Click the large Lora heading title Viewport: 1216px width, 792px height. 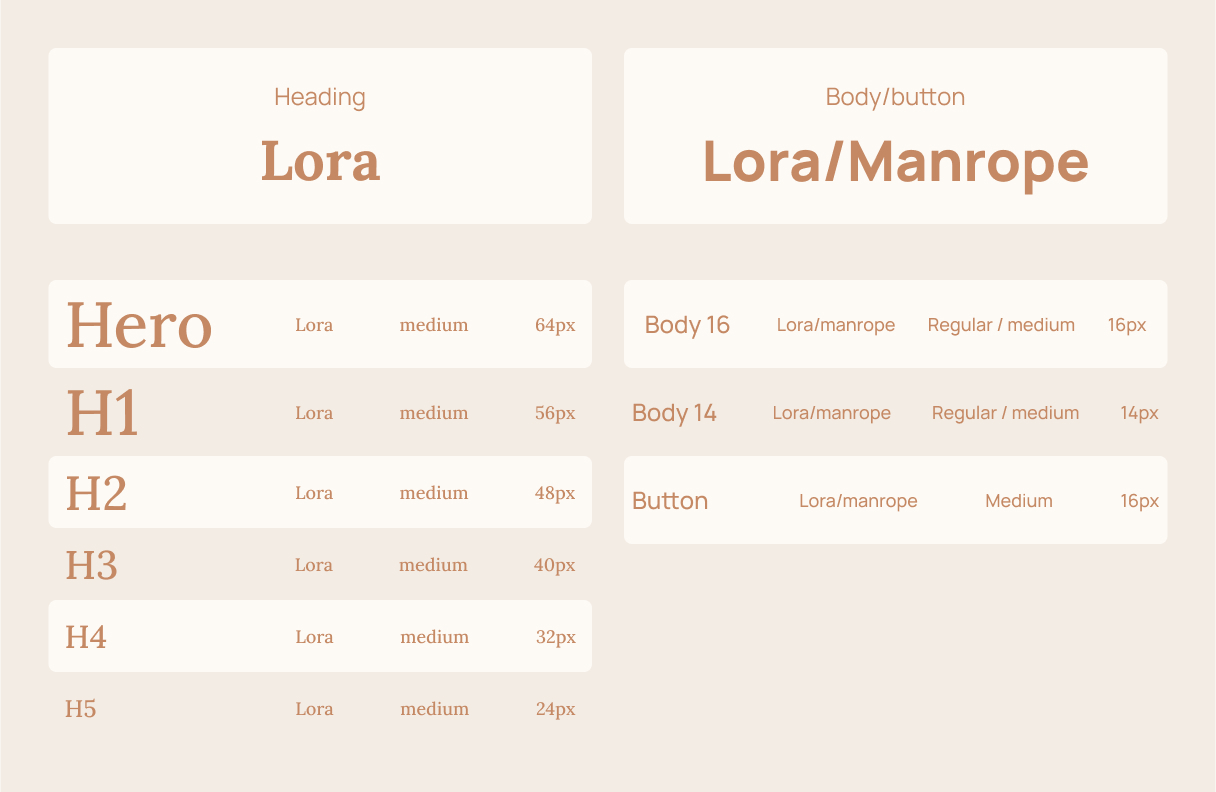pos(320,162)
